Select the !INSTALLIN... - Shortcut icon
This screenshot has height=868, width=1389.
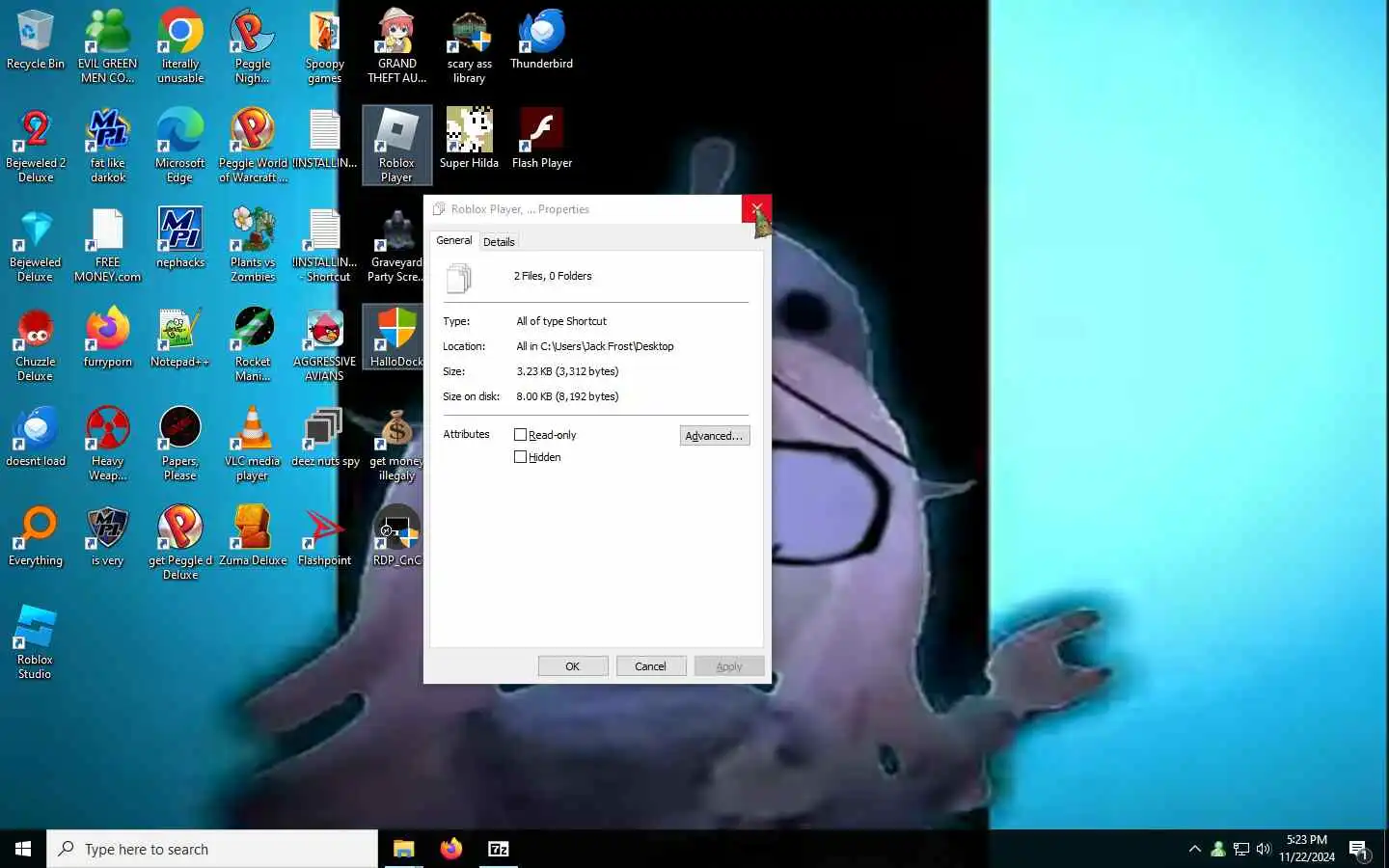click(324, 245)
